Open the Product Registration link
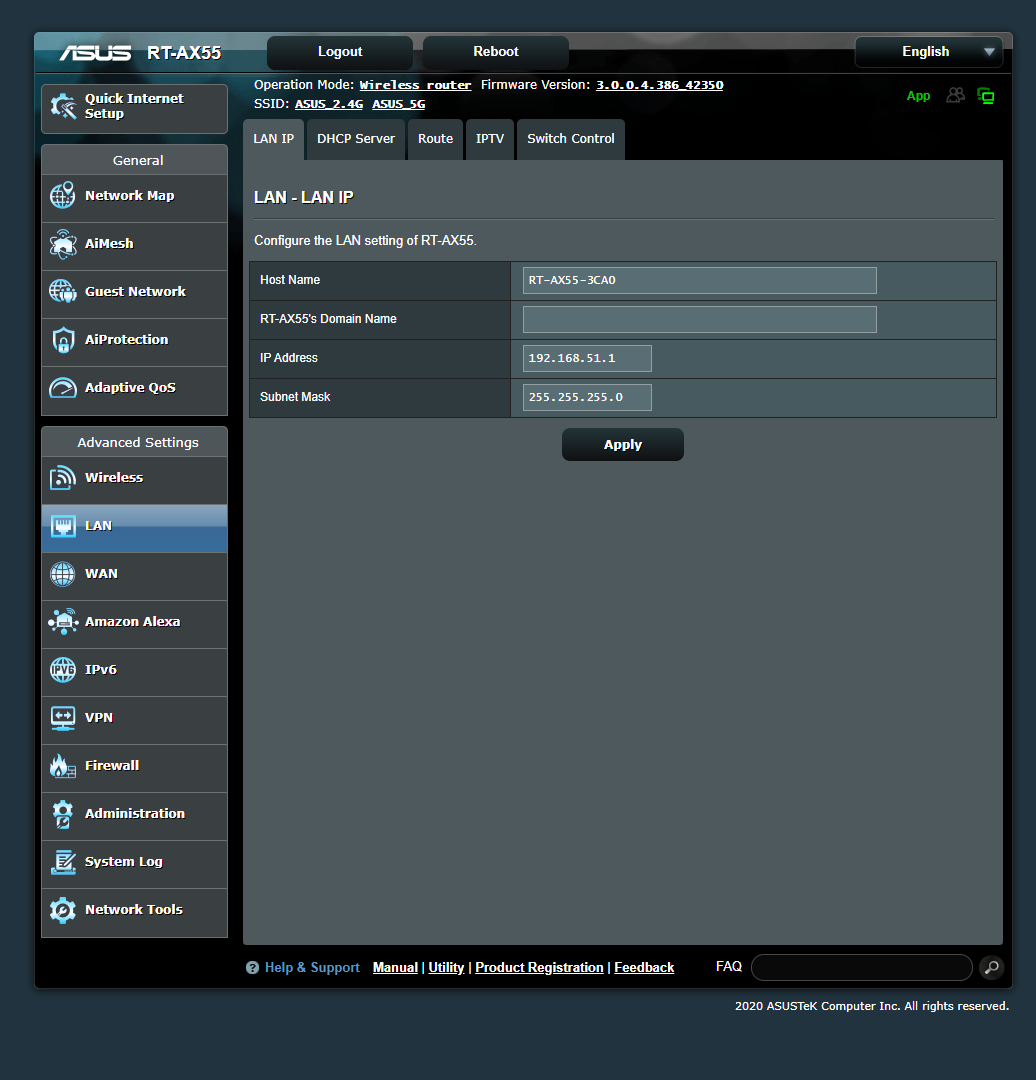 point(539,968)
